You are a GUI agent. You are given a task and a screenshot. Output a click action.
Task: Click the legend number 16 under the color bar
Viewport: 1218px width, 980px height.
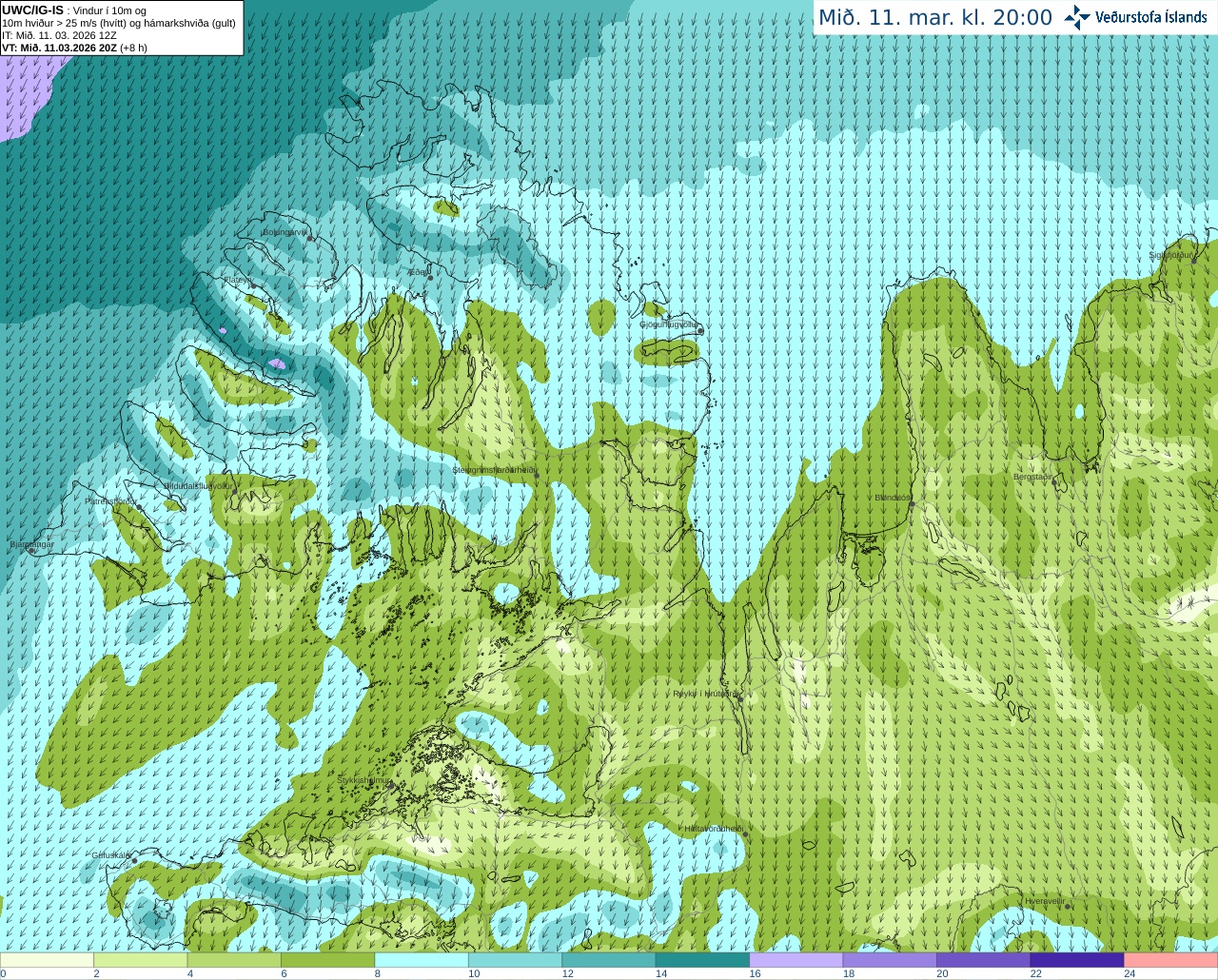point(755,973)
